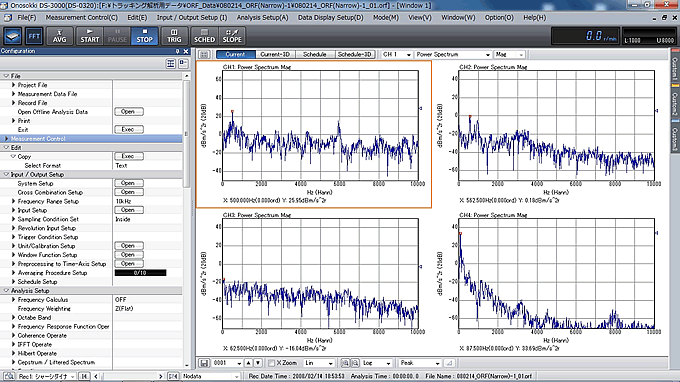Switch Configuration panel to list view icon
The image size is (680, 382).
(x=183, y=64)
